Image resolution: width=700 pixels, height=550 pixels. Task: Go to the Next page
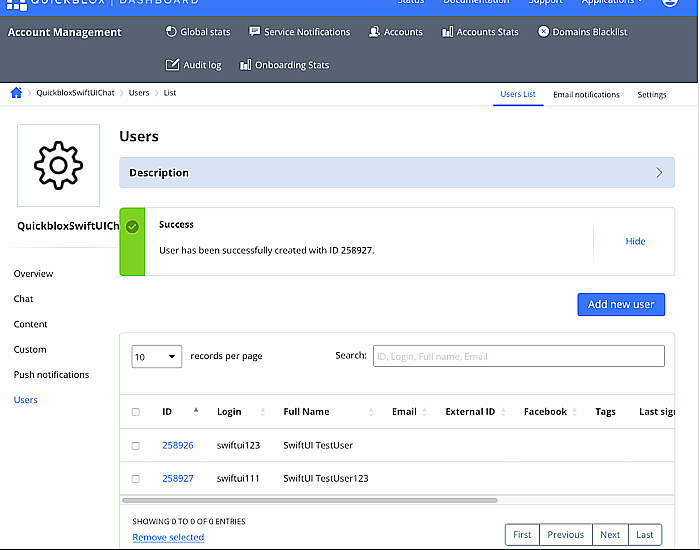coord(610,534)
